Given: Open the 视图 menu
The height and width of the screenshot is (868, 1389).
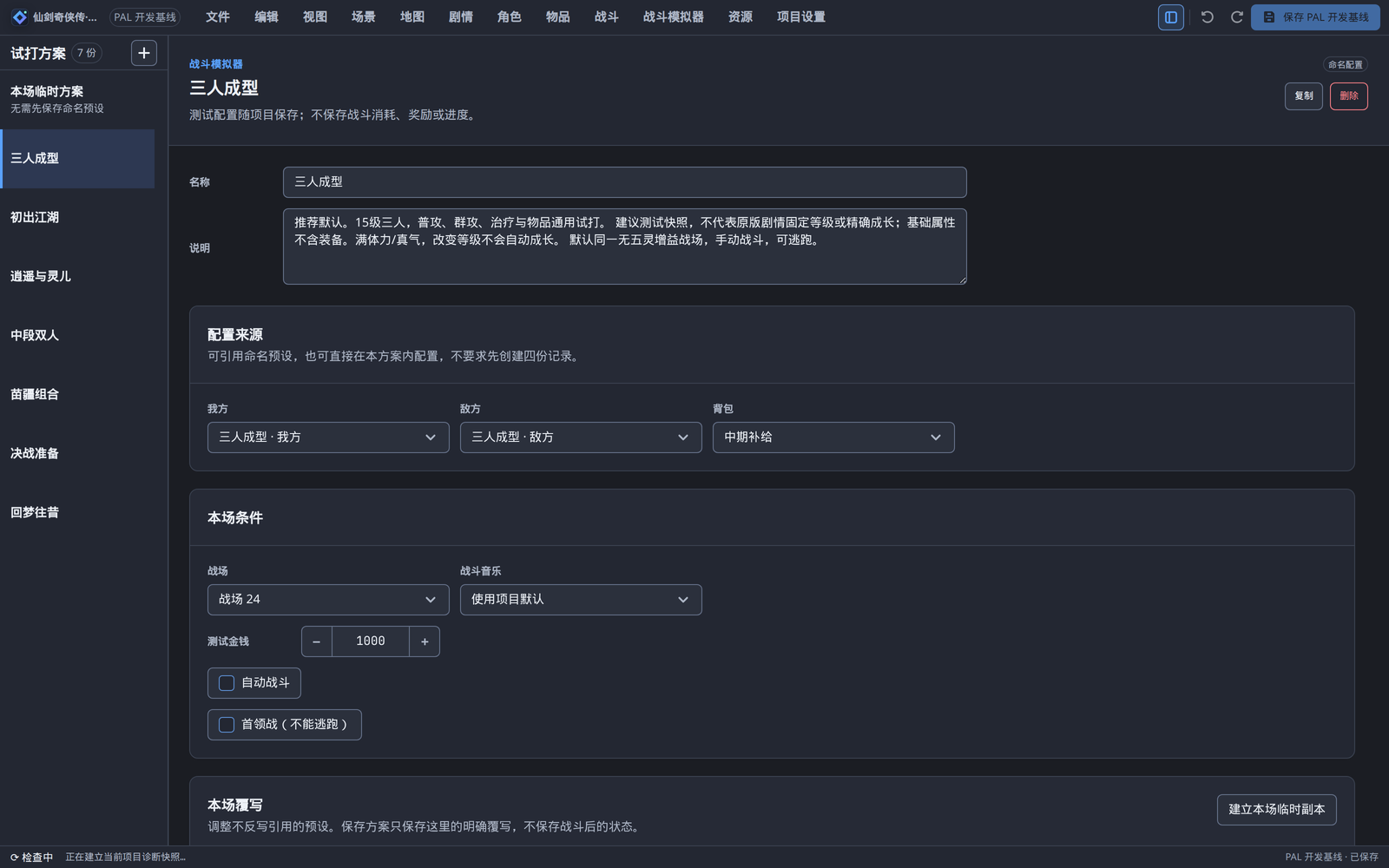Looking at the screenshot, I should tap(315, 17).
